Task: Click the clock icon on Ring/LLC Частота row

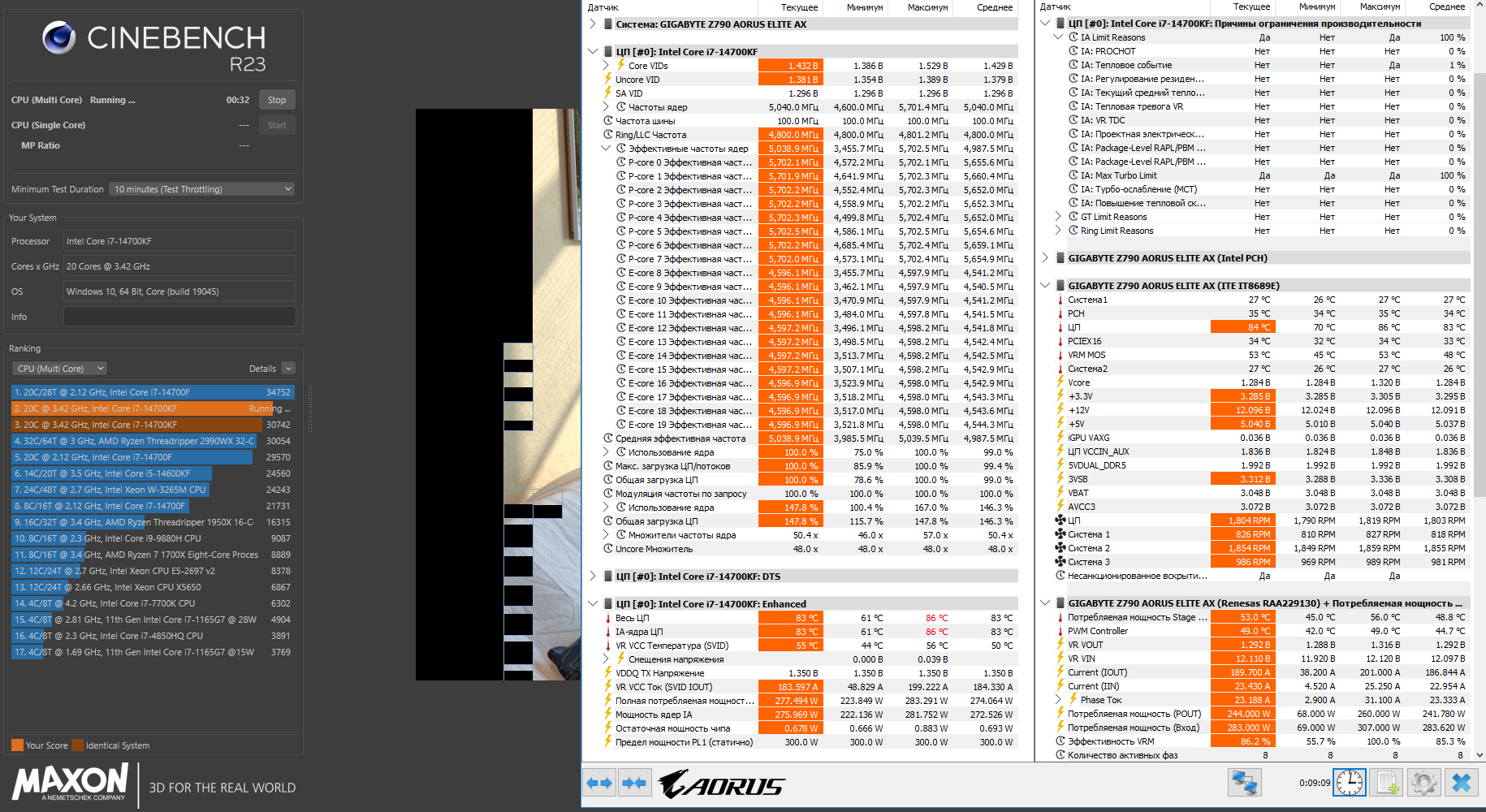Action: coord(607,134)
